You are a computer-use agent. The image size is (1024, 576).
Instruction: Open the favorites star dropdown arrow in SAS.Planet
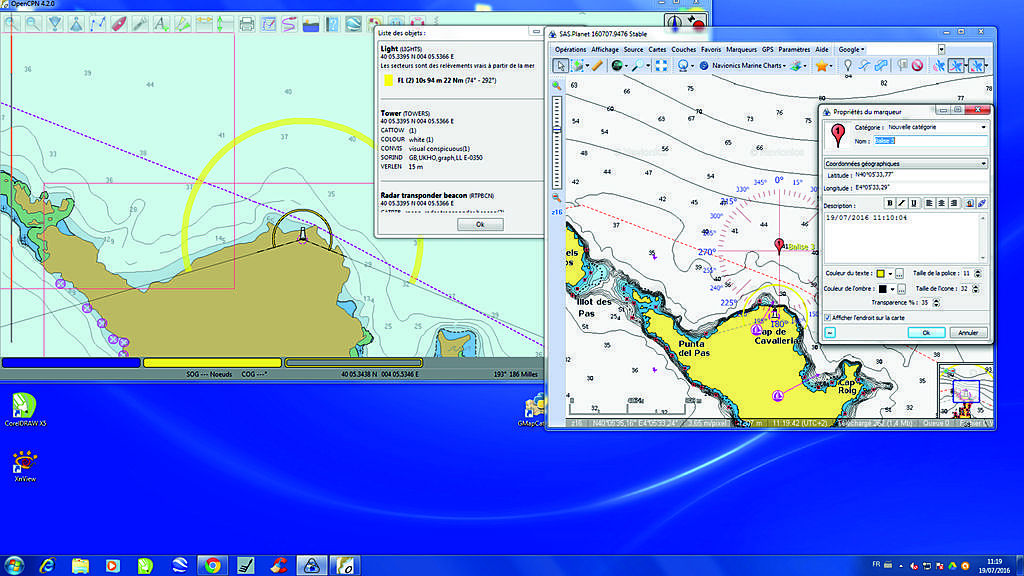point(831,66)
